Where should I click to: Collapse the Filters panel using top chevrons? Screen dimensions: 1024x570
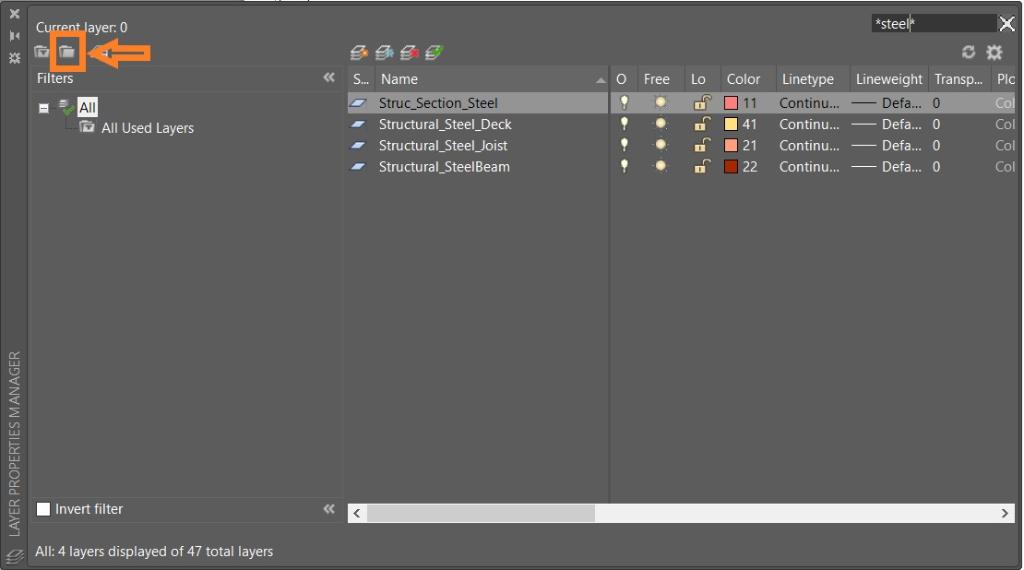click(328, 78)
